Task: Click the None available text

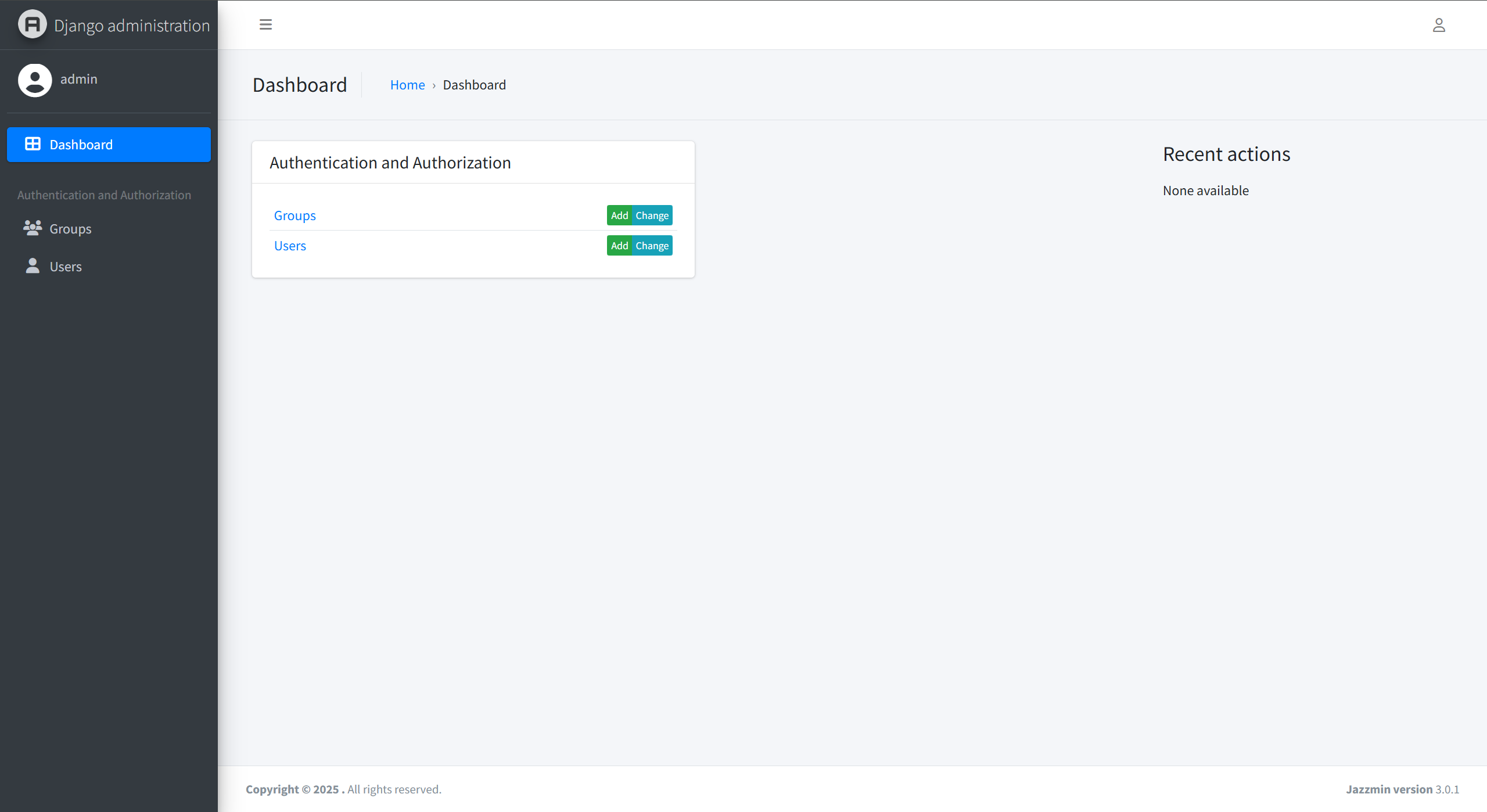Action: click(1205, 191)
